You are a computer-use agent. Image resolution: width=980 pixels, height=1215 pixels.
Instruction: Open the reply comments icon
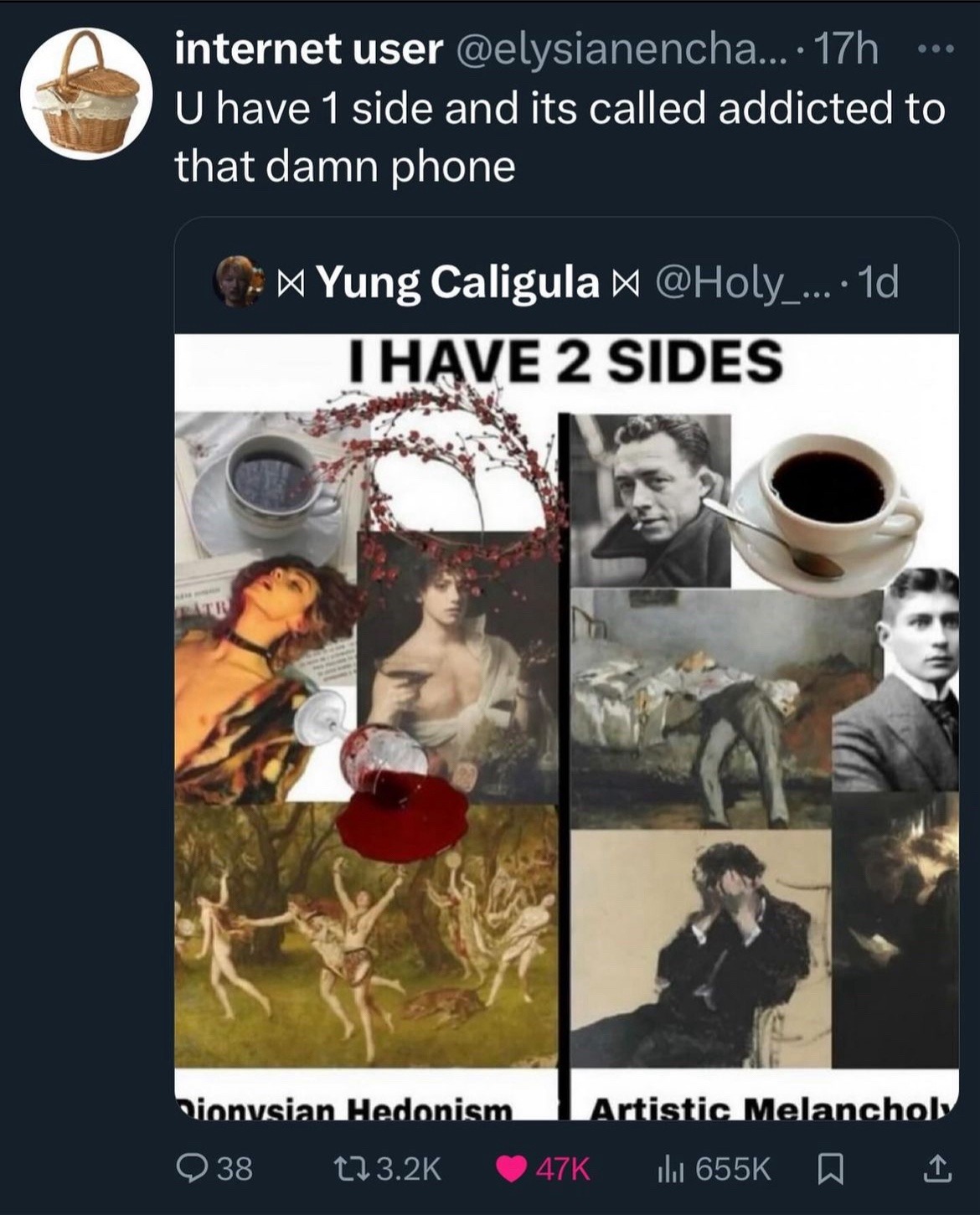[190, 1169]
